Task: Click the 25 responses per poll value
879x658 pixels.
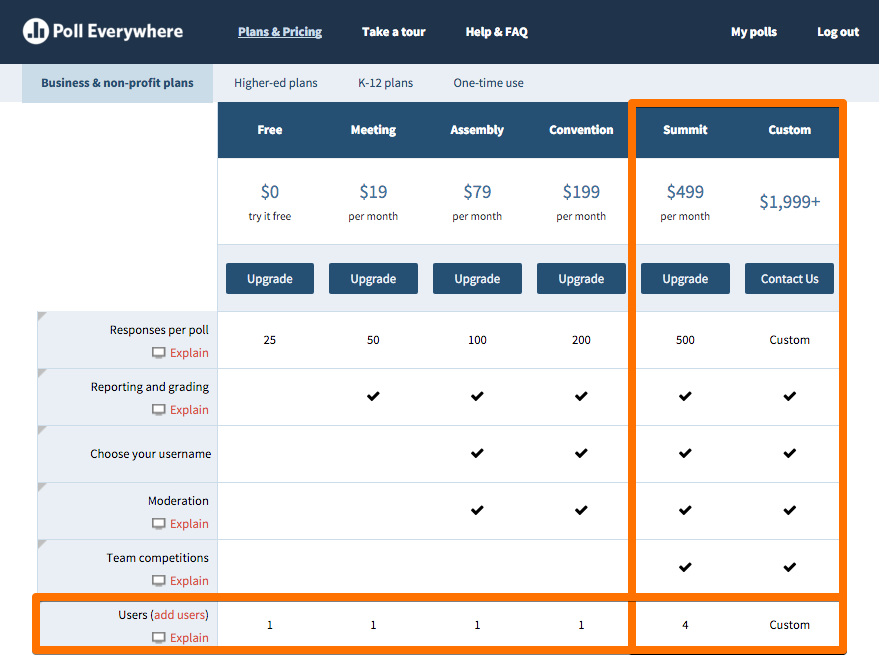Action: pyautogui.click(x=270, y=340)
